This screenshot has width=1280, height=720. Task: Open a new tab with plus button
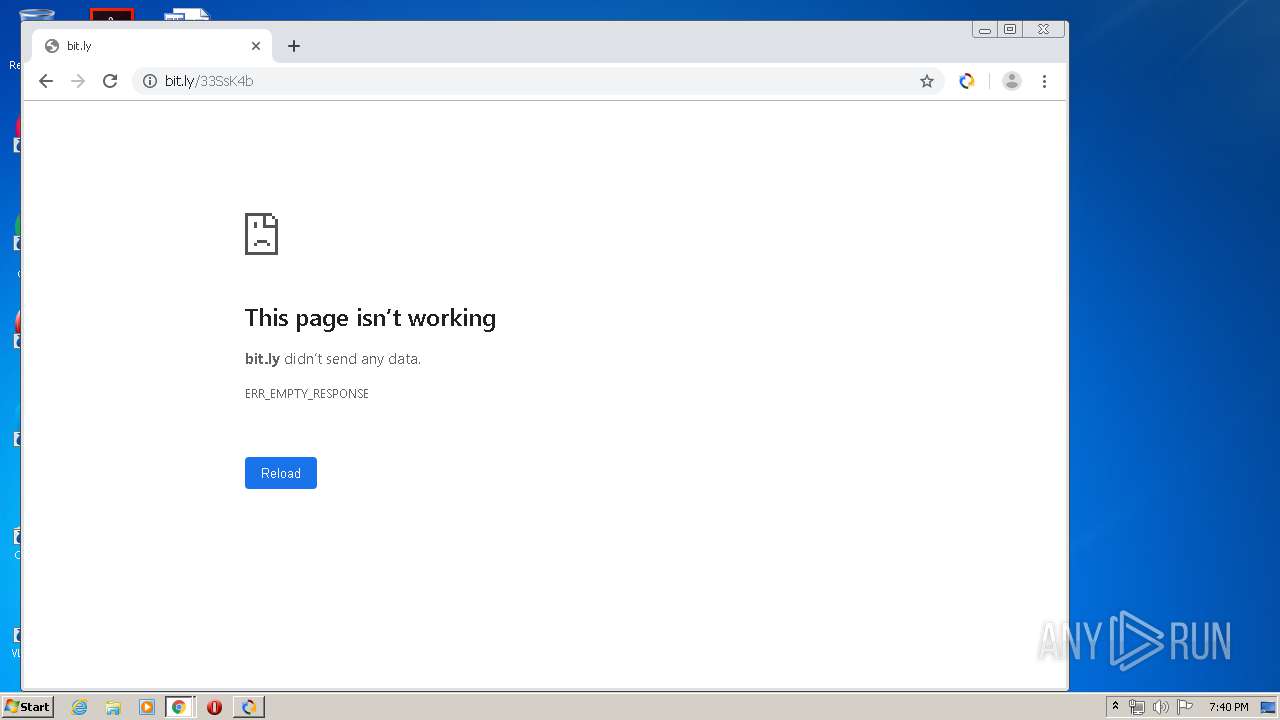point(294,46)
